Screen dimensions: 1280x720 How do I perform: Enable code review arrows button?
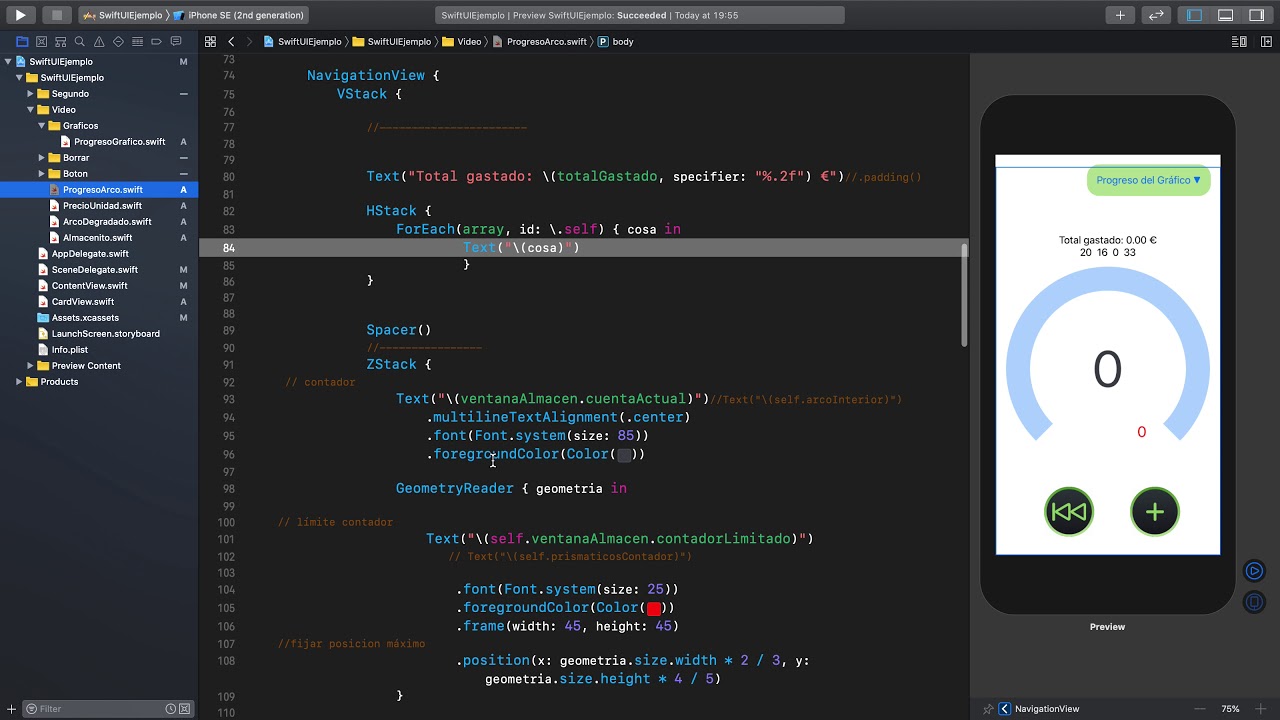[x=1156, y=15]
